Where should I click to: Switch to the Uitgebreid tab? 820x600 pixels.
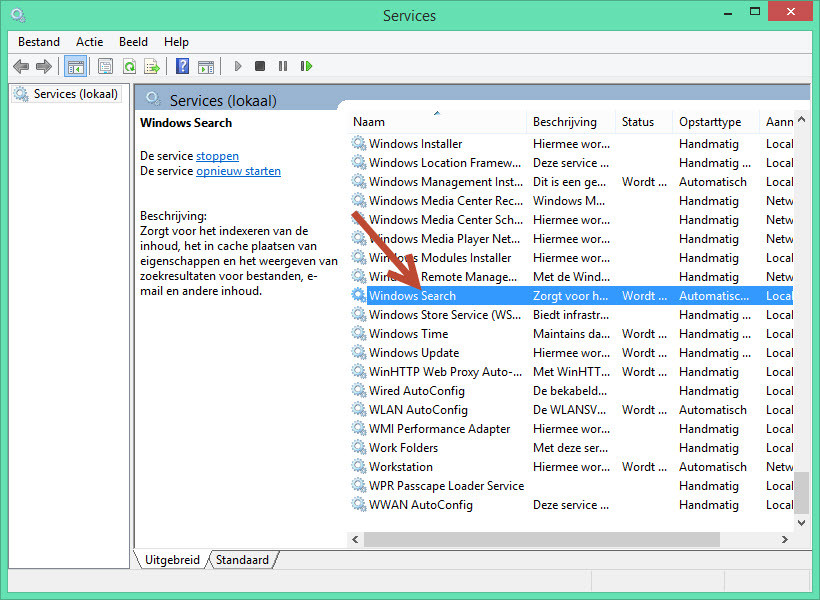[172, 560]
